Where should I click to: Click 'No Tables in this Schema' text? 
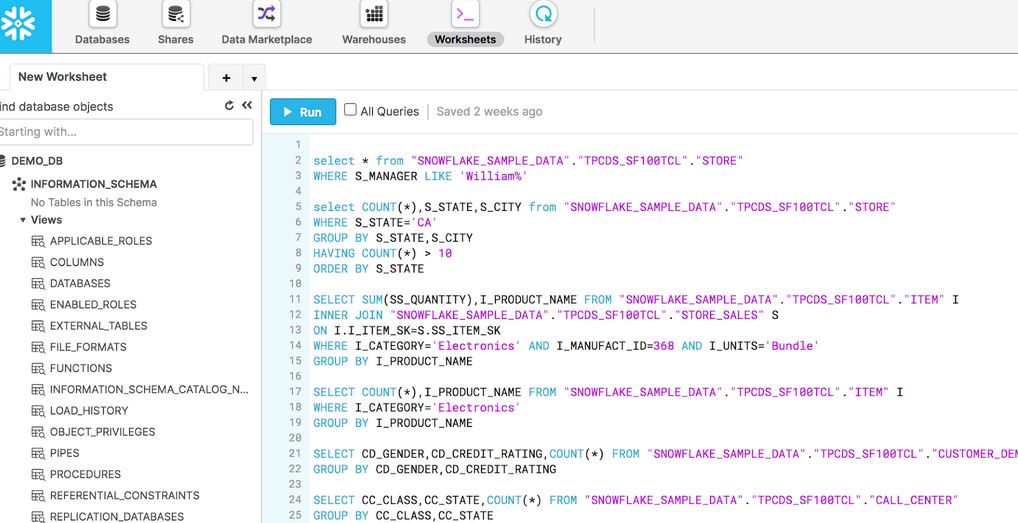[x=93, y=202]
